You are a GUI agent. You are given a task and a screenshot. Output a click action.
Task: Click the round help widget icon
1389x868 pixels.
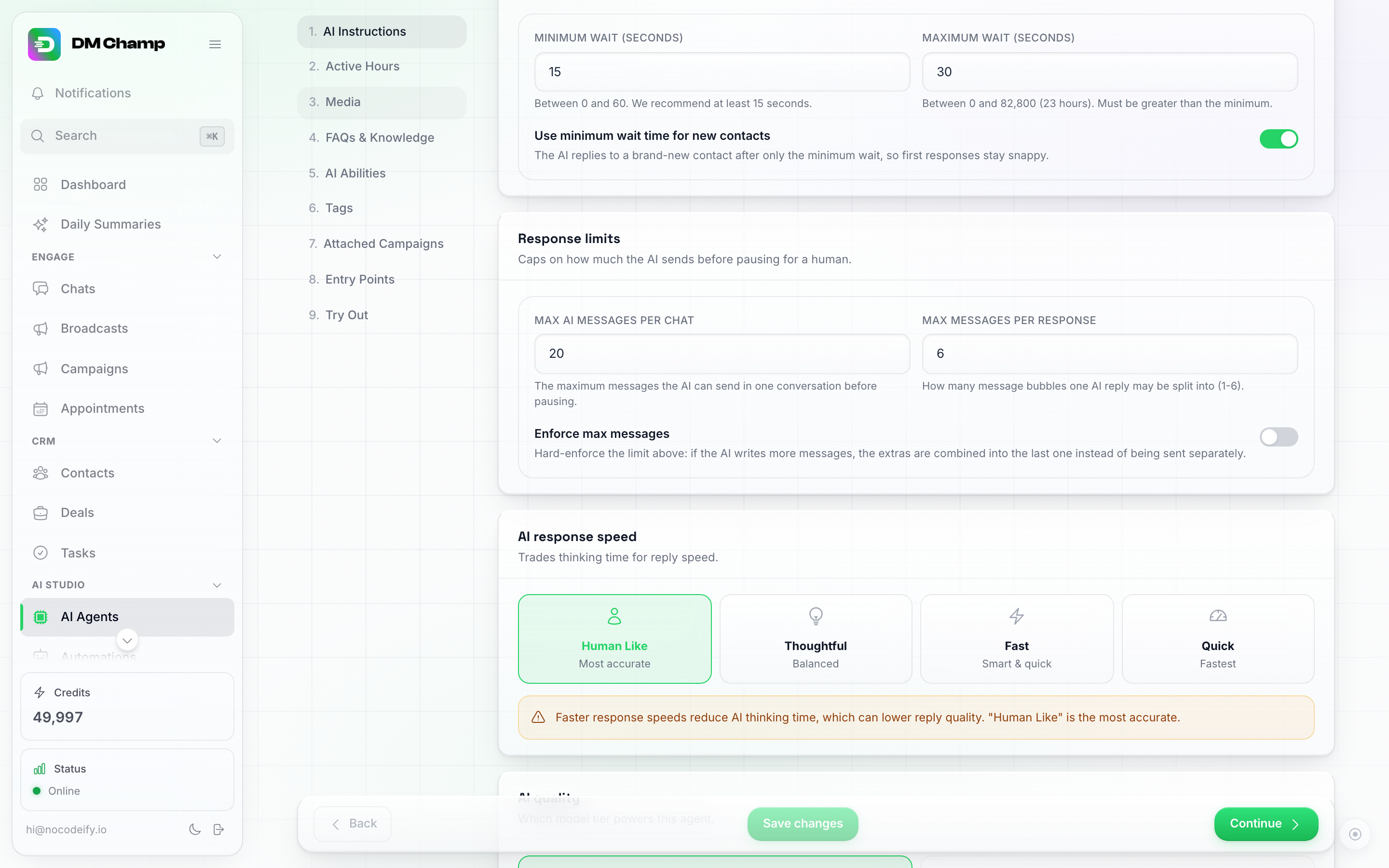pos(1355,834)
